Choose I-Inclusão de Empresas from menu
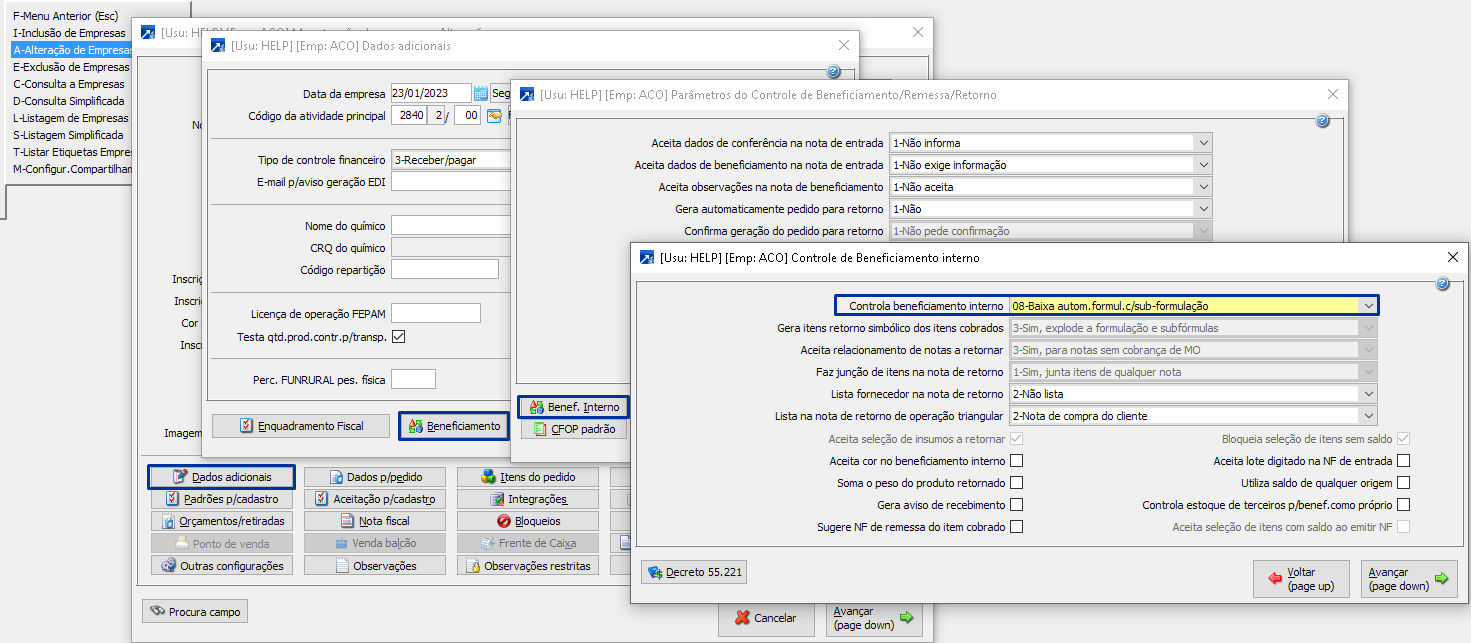1471x643 pixels. (x=69, y=33)
